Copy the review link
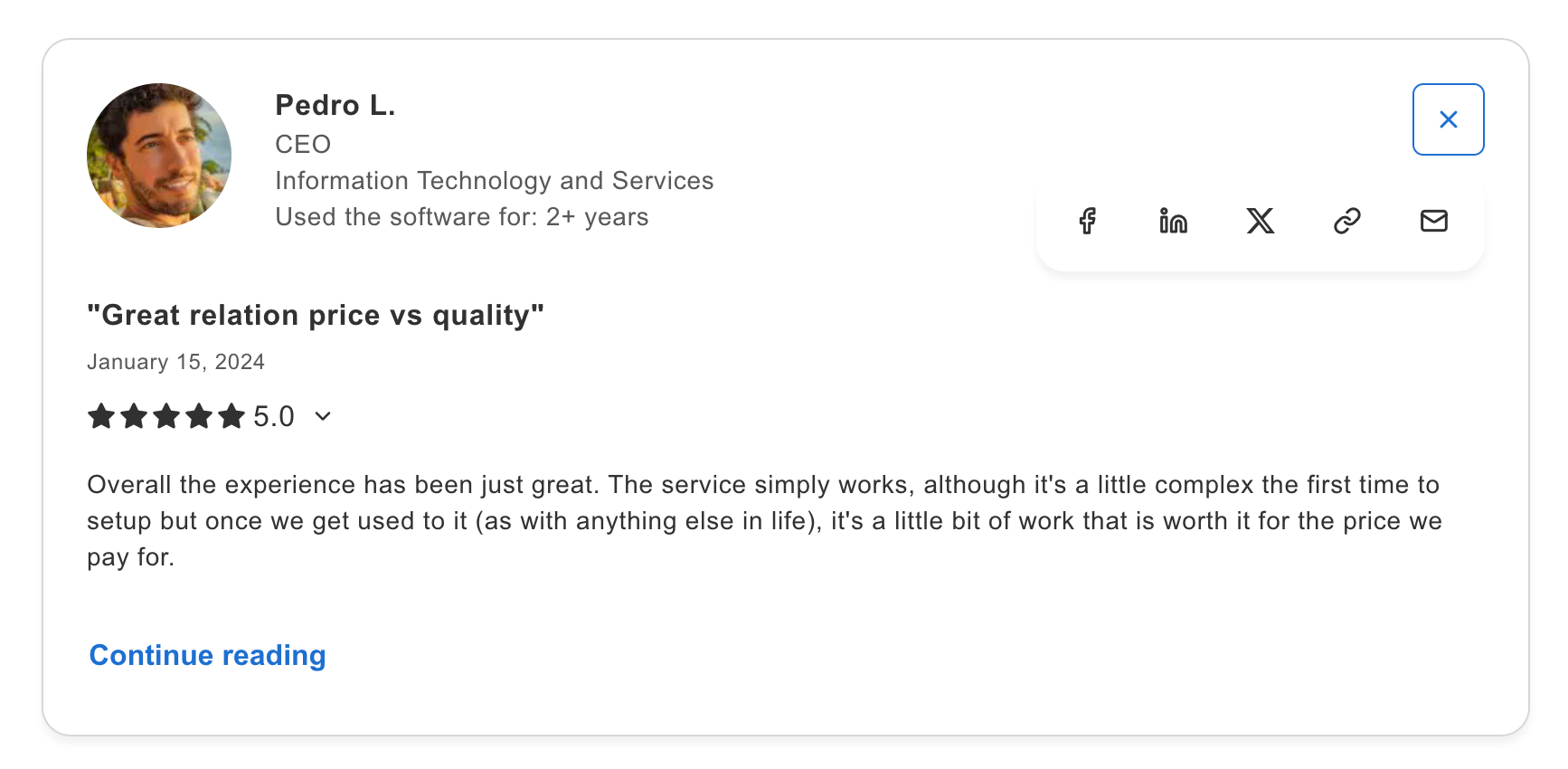Screen dimensions: 1568x769 click(1346, 221)
